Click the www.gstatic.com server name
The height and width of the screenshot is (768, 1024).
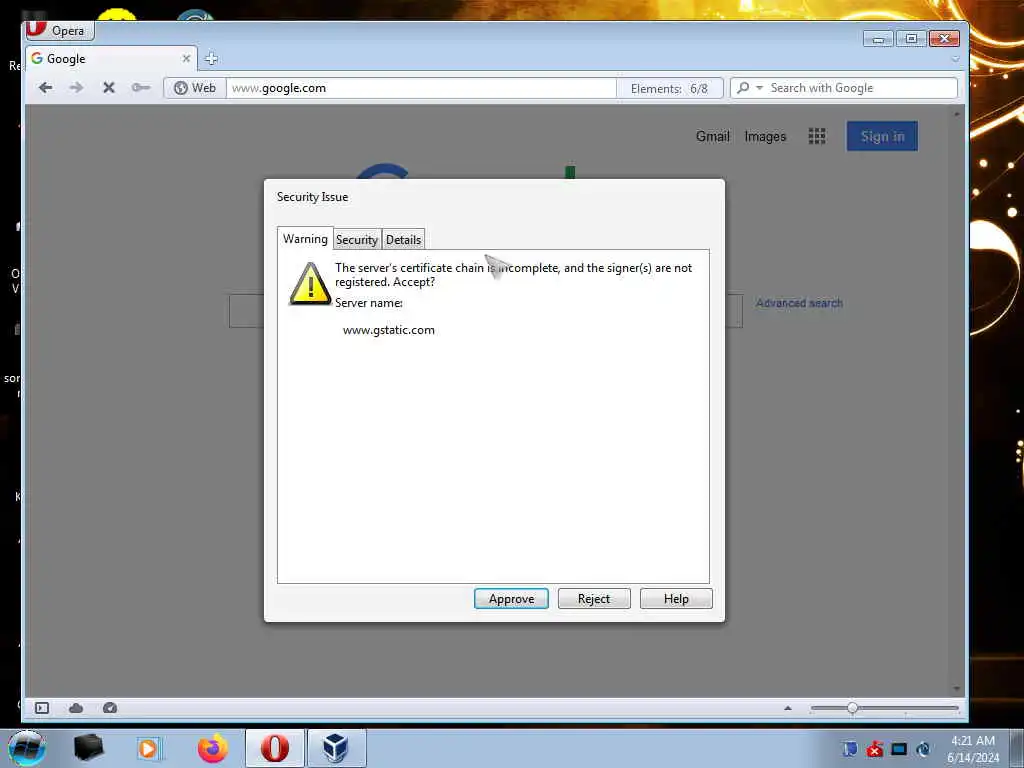pyautogui.click(x=389, y=330)
